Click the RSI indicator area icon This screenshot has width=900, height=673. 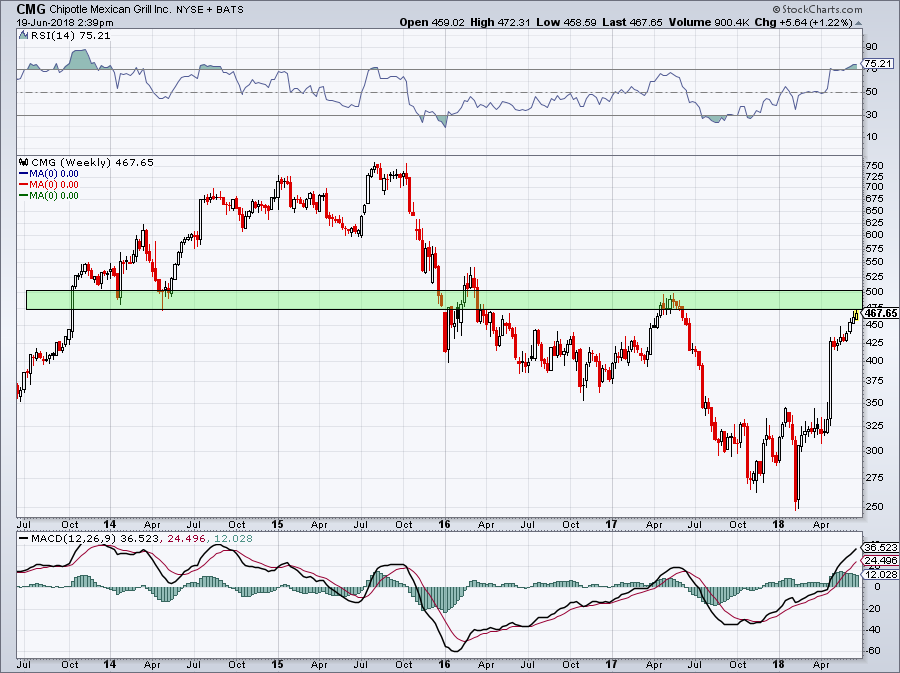23,36
